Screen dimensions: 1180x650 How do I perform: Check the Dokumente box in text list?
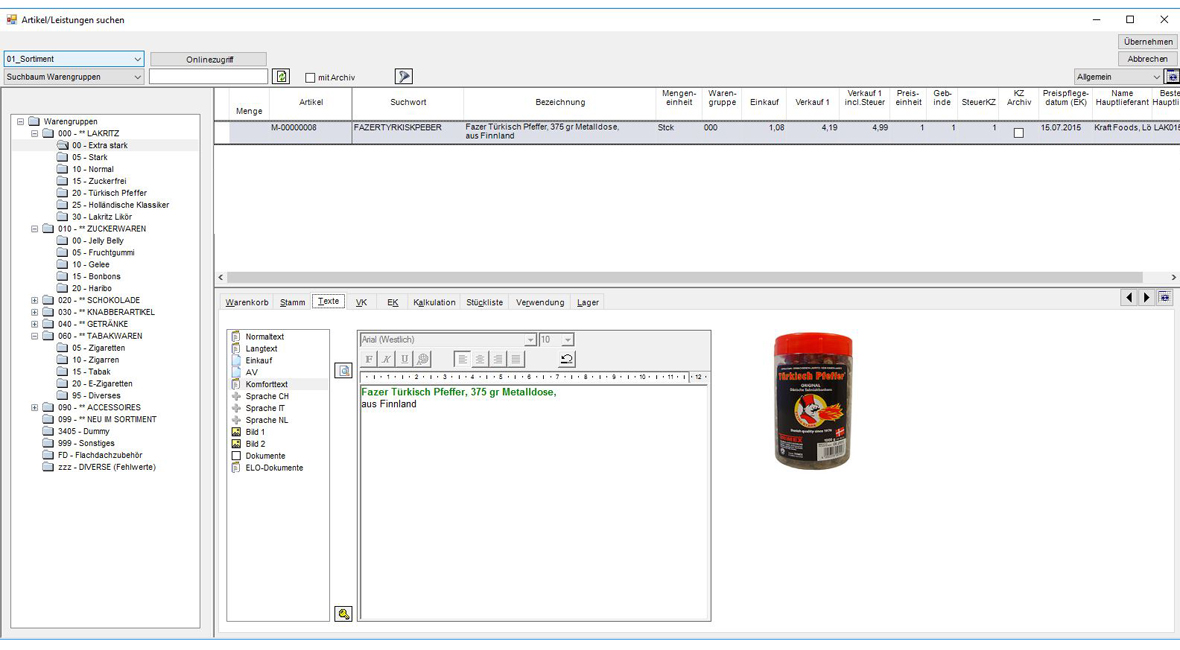tap(236, 456)
